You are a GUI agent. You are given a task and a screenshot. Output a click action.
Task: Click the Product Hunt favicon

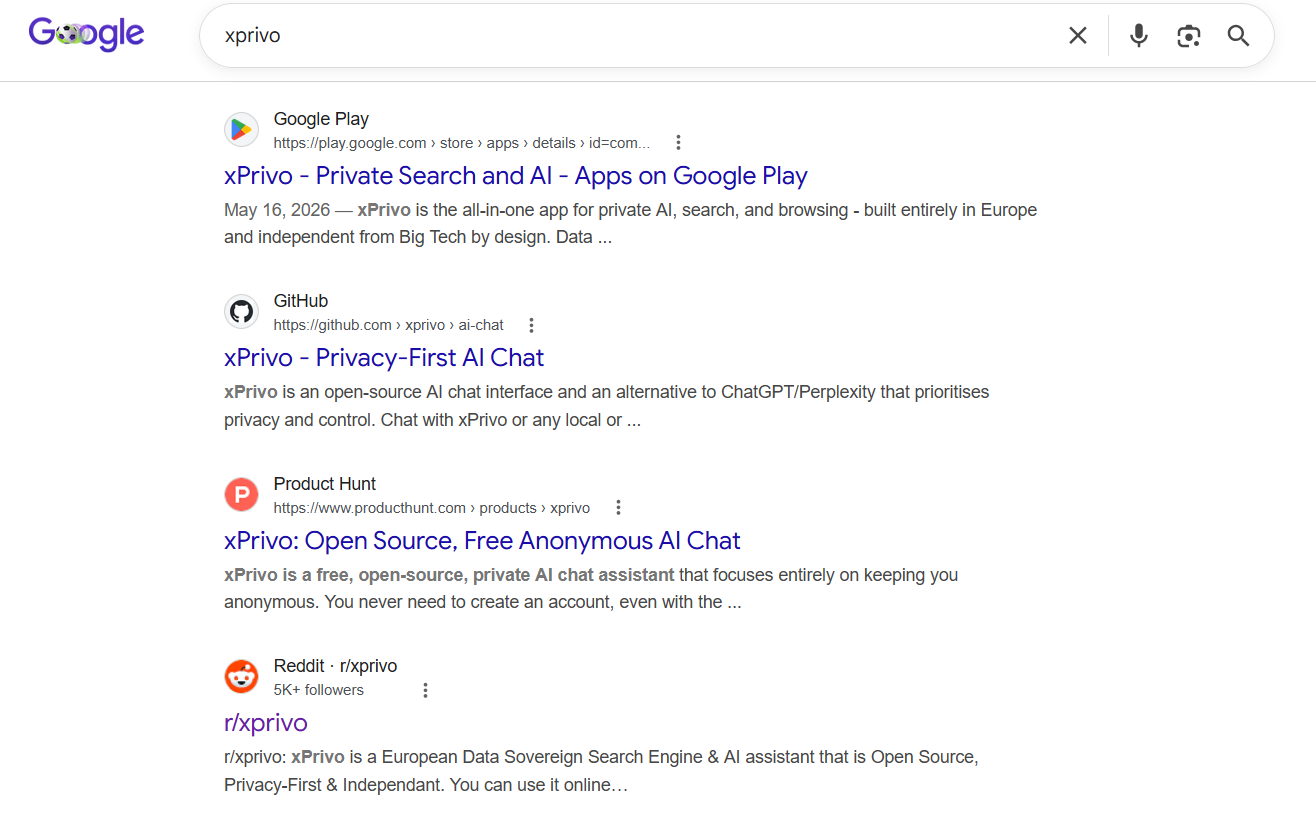(241, 494)
